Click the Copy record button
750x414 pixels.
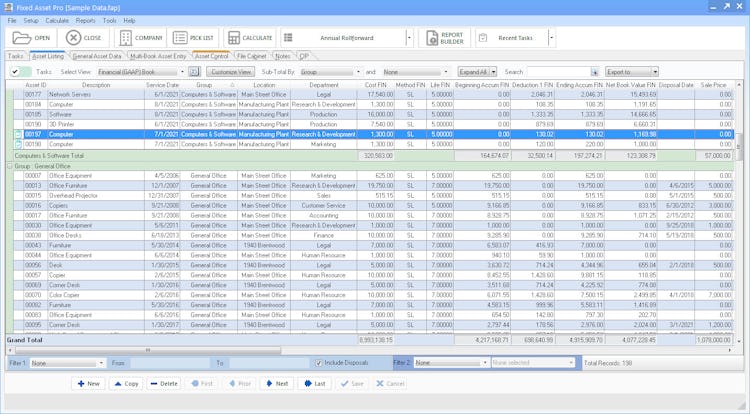pyautogui.click(x=126, y=383)
